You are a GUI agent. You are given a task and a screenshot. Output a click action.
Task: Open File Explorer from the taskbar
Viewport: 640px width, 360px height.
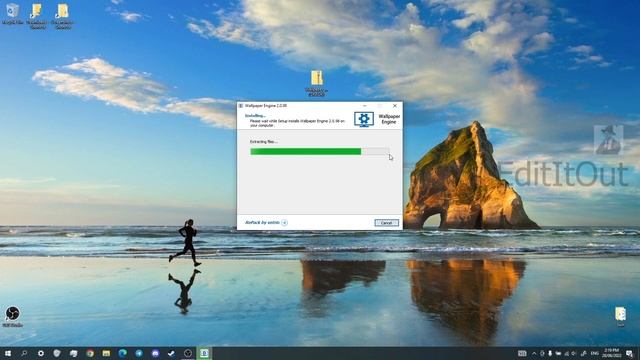point(106,353)
